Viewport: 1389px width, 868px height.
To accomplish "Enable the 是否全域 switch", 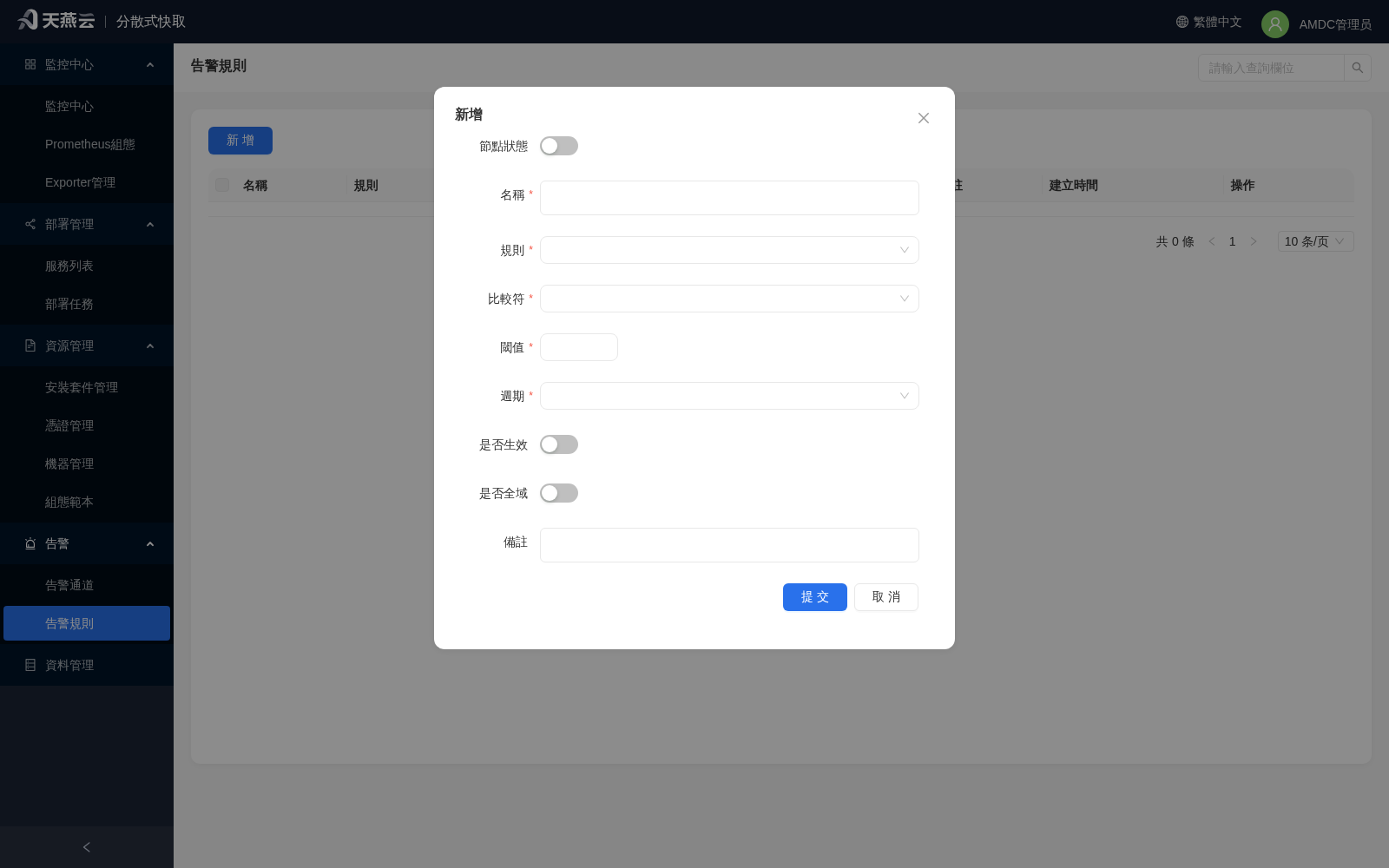I will [559, 493].
